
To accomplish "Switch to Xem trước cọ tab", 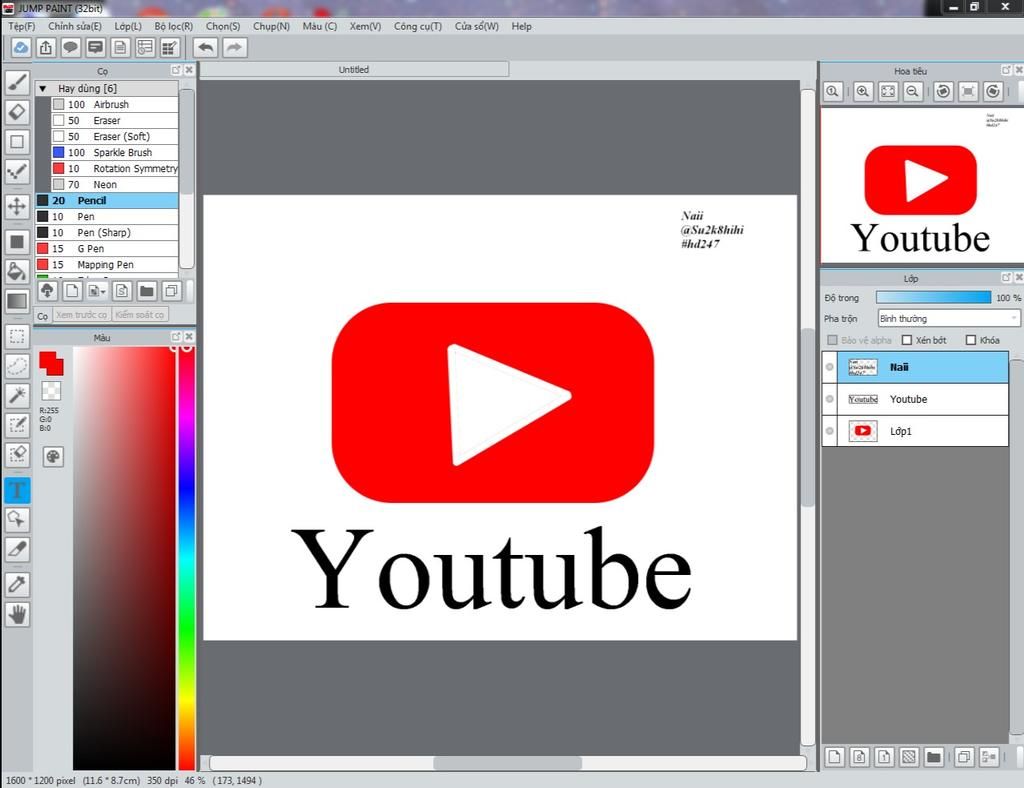I will tap(81, 315).
